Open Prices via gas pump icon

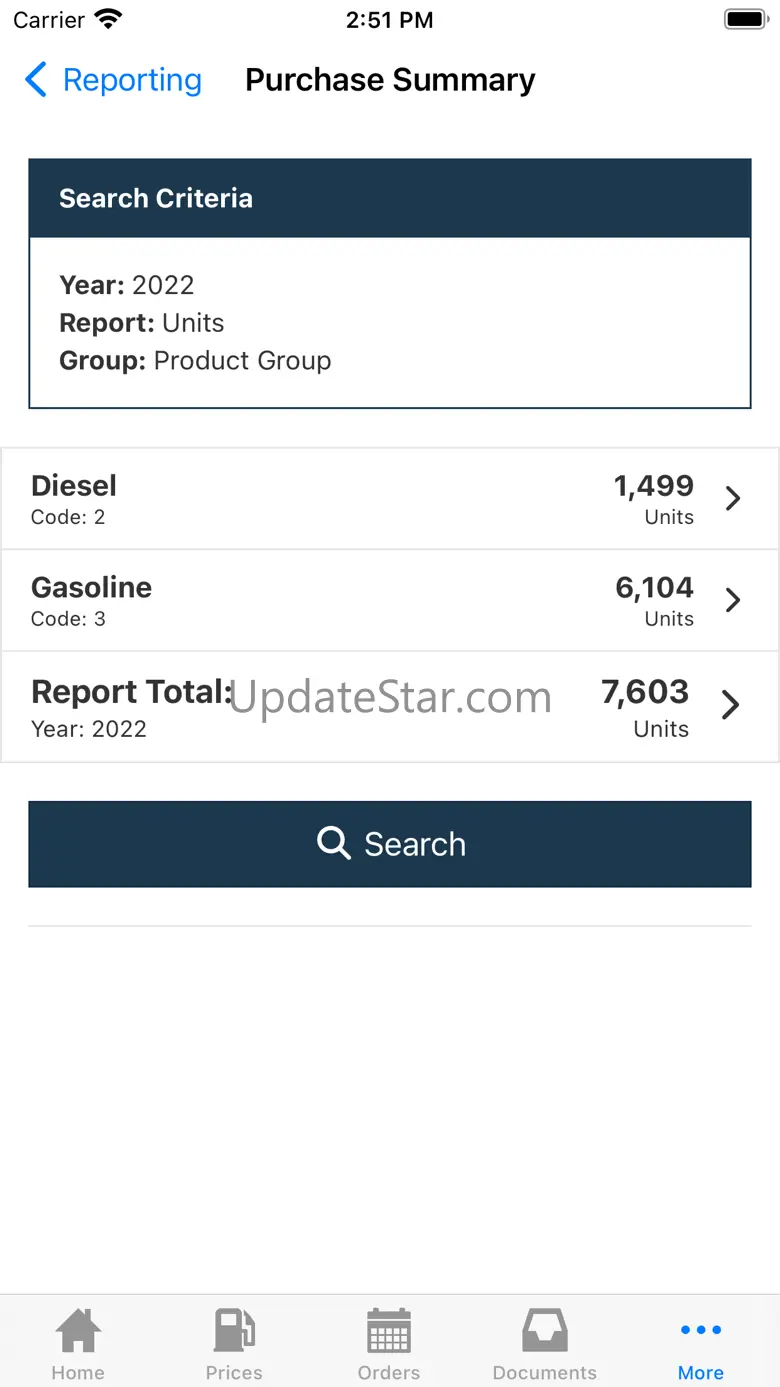tap(234, 1331)
